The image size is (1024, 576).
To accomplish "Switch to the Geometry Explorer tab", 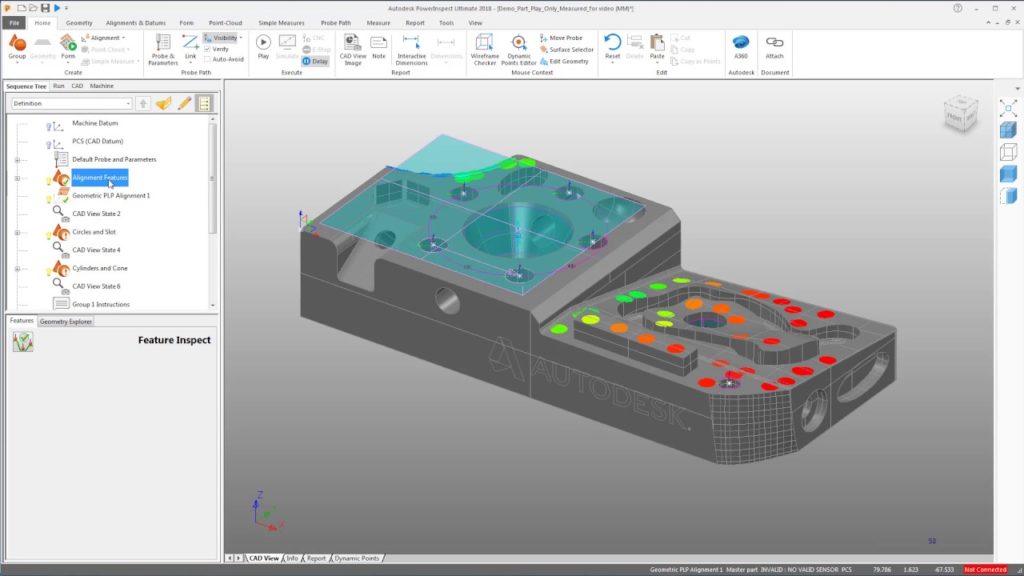I will (64, 322).
